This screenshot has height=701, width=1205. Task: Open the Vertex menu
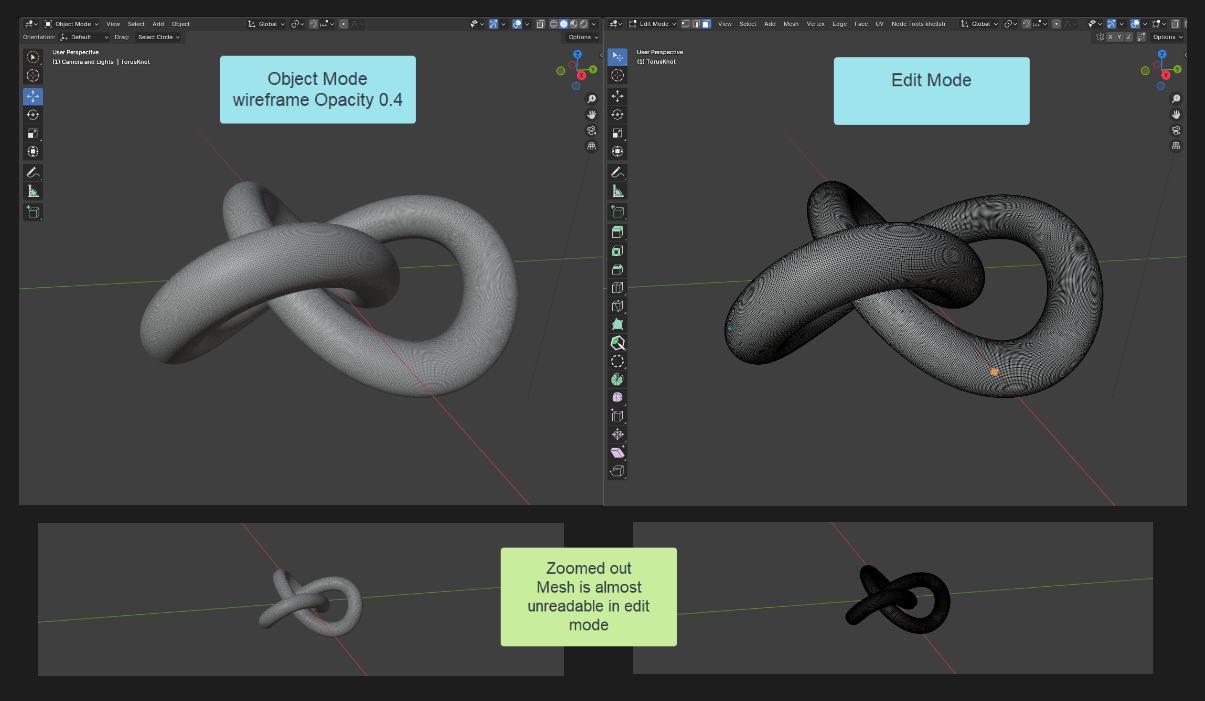[x=815, y=23]
